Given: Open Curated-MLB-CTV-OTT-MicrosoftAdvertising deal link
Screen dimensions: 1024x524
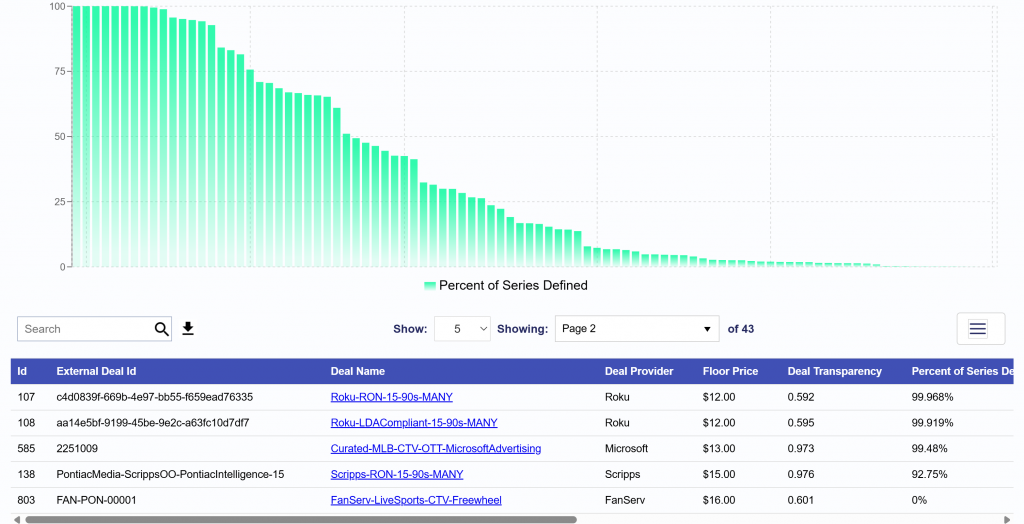Looking at the screenshot, I should click(x=436, y=448).
